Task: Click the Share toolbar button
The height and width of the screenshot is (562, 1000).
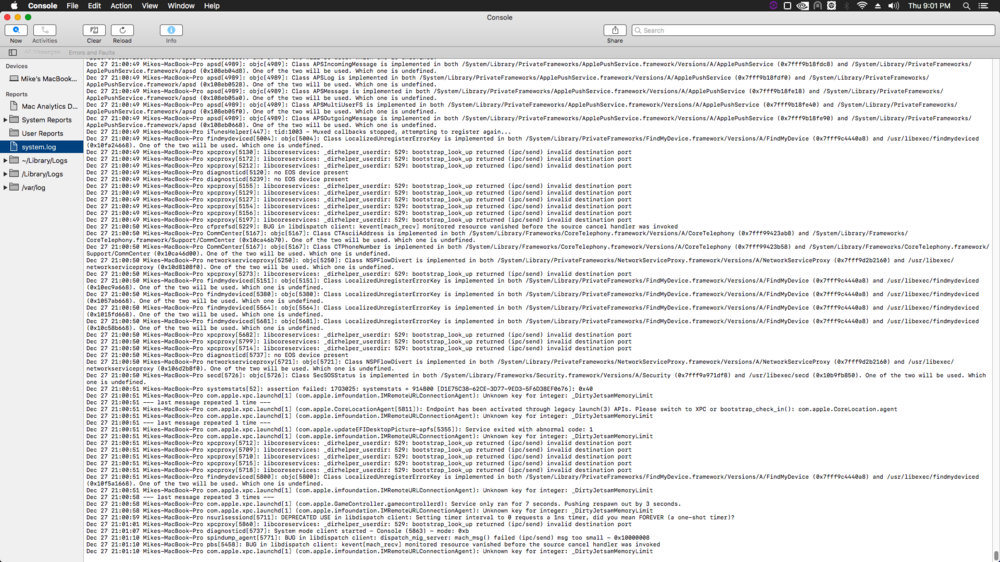Action: click(614, 30)
